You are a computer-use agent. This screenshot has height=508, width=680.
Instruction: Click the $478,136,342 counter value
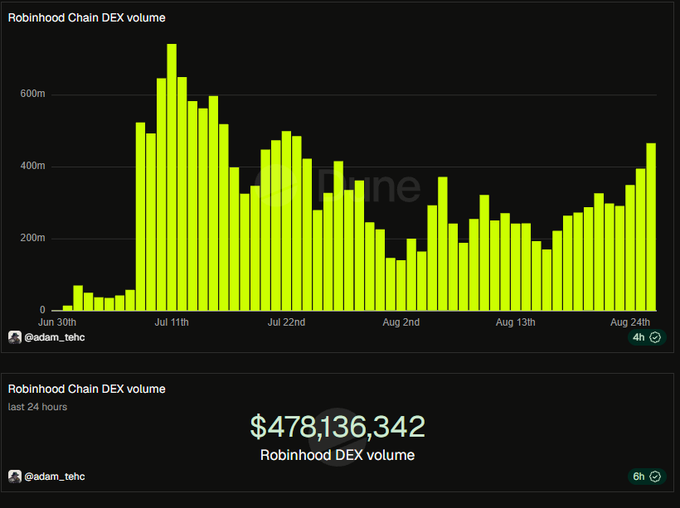click(337, 426)
